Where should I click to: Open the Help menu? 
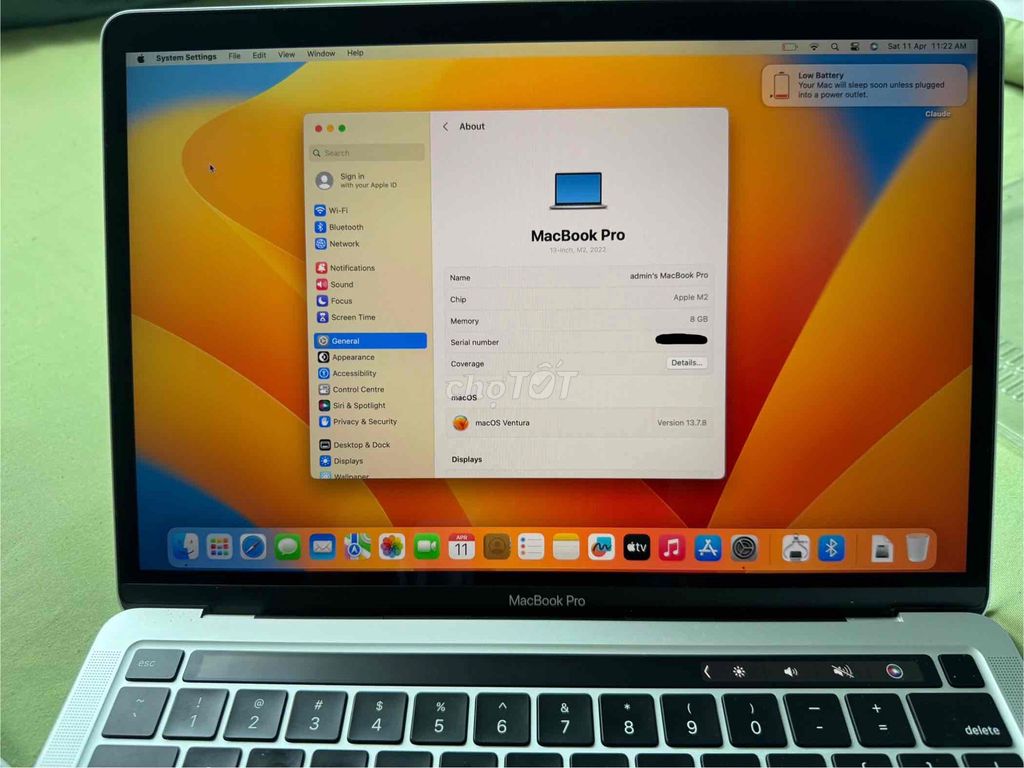[355, 53]
